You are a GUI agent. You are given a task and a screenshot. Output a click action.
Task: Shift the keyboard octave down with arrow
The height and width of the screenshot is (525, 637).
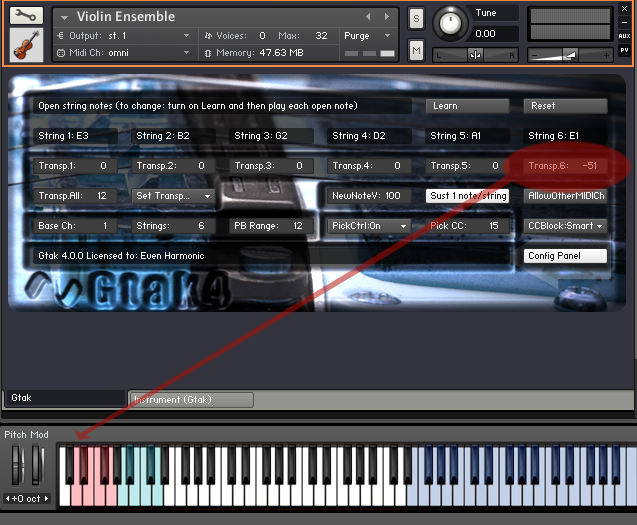[x=8, y=498]
